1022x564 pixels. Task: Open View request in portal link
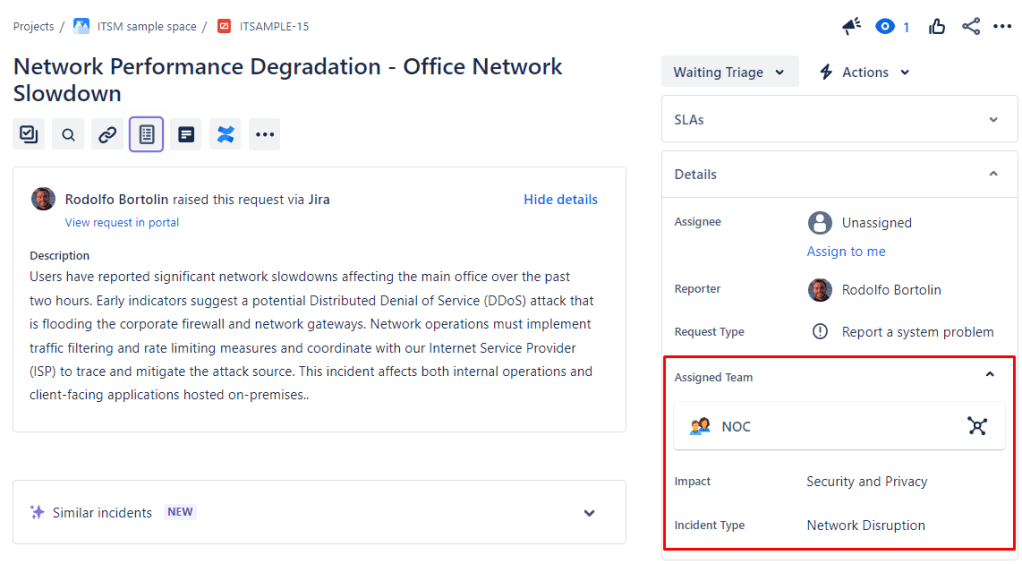pos(122,222)
